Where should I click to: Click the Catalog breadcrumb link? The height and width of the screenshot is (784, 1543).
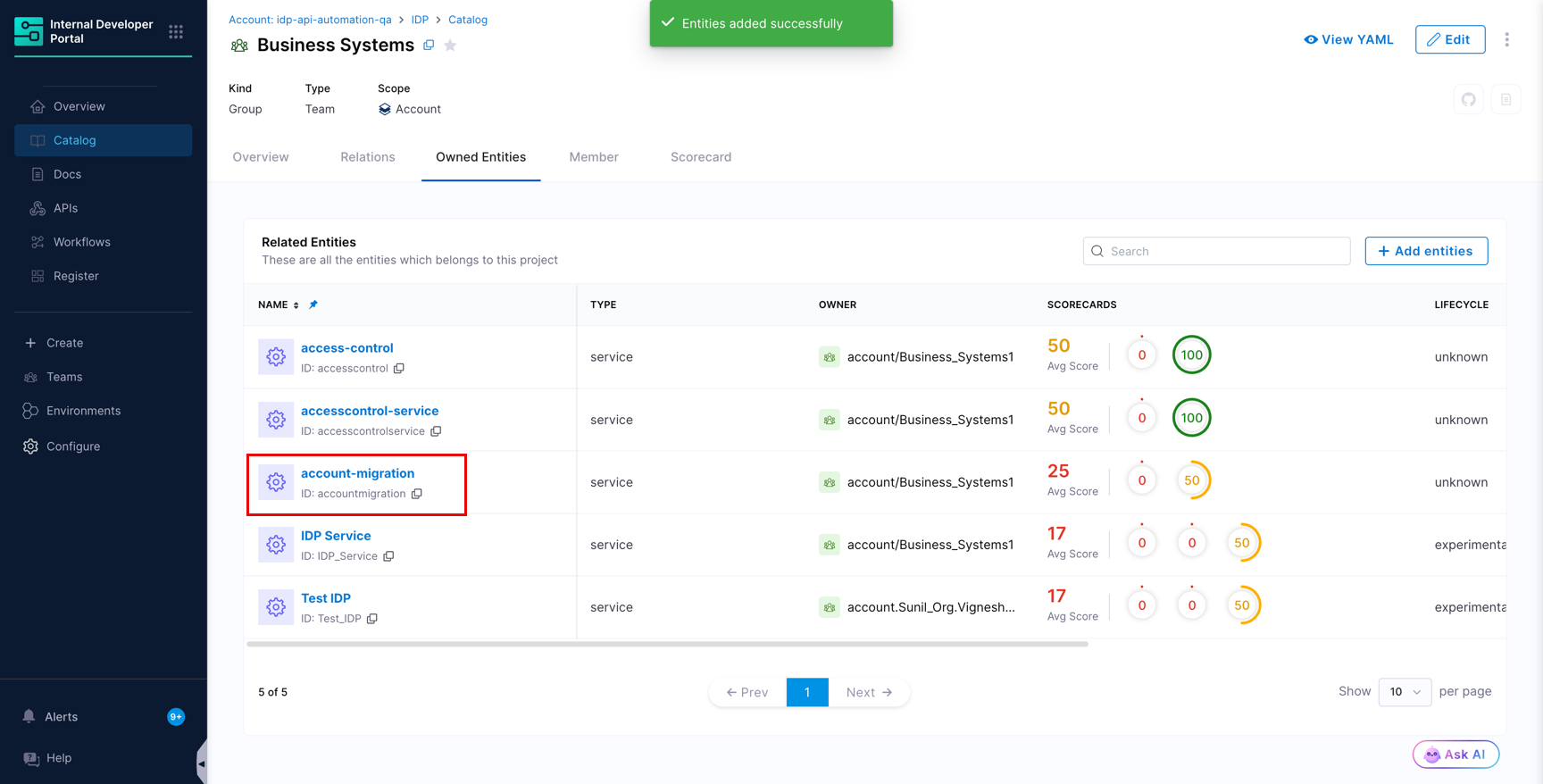[x=468, y=20]
